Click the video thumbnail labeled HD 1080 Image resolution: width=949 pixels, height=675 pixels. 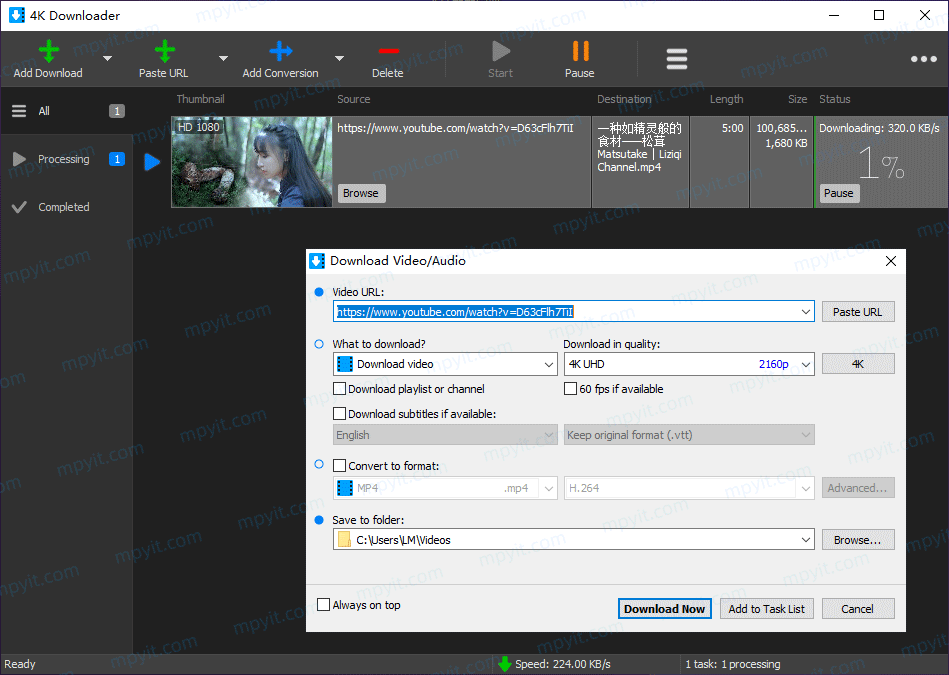pos(252,162)
